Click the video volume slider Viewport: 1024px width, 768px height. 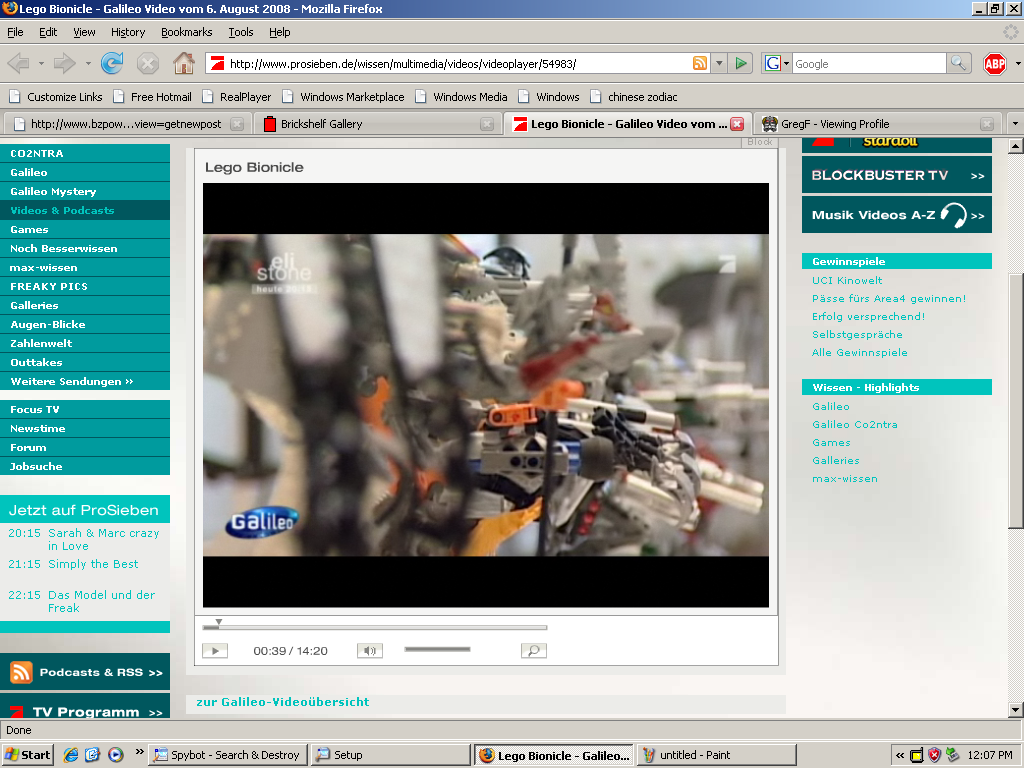(437, 649)
